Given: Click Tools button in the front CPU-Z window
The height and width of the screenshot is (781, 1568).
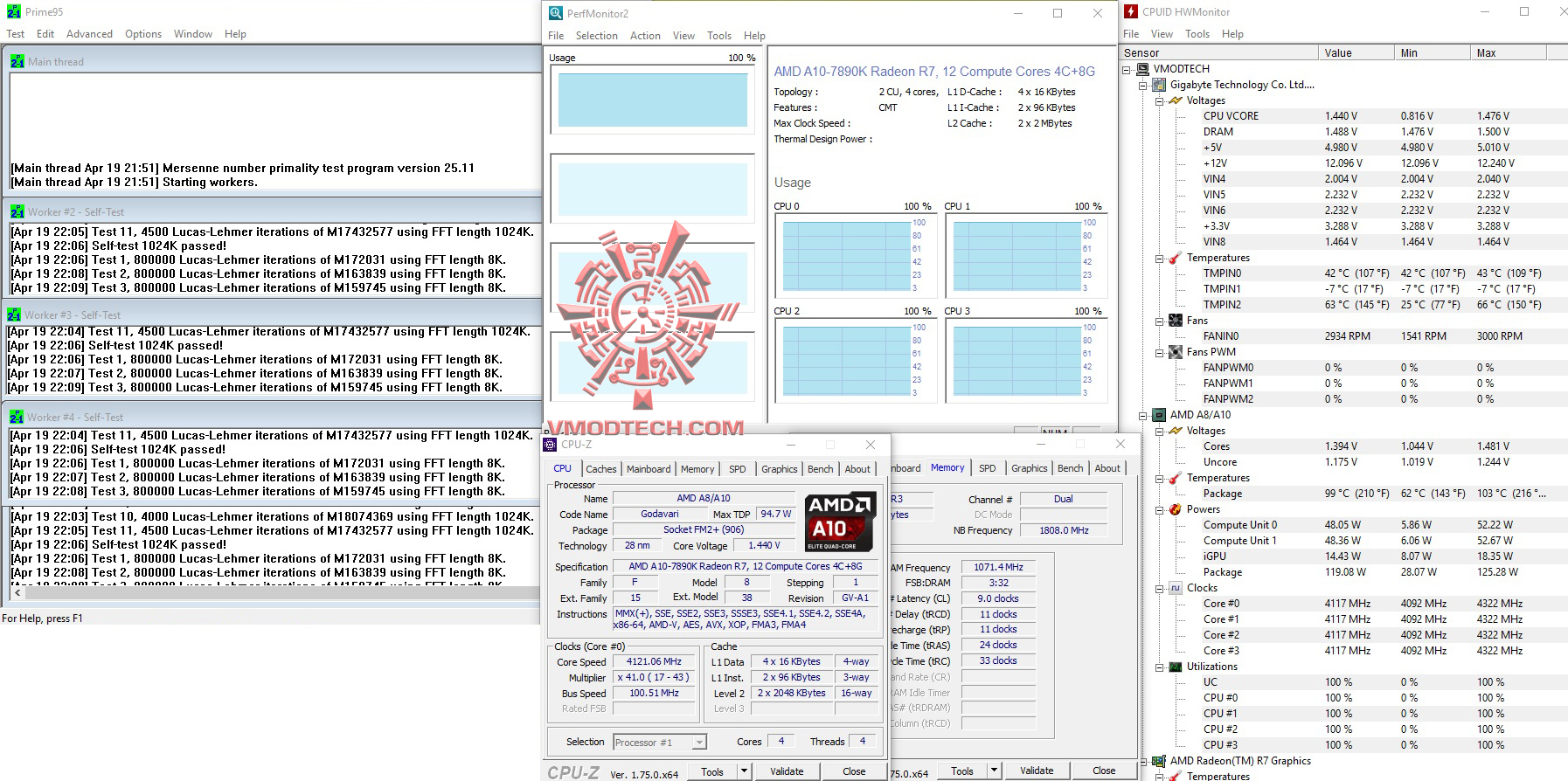Looking at the screenshot, I should click(712, 771).
